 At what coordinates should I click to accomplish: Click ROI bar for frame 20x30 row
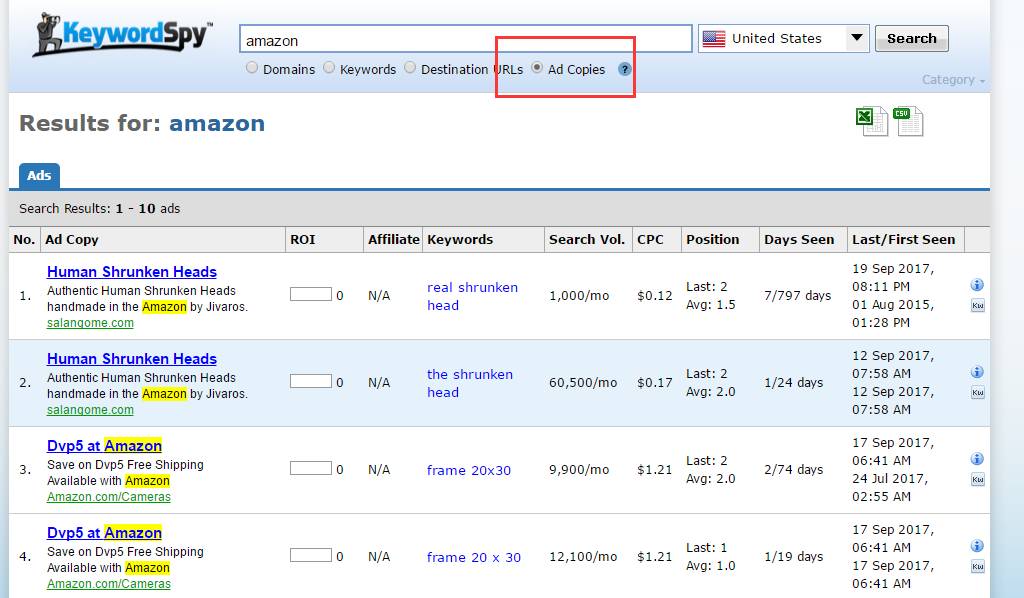click(x=311, y=468)
